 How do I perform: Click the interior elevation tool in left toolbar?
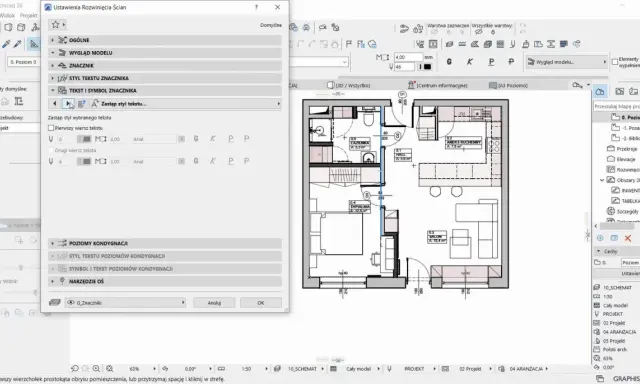(34, 44)
